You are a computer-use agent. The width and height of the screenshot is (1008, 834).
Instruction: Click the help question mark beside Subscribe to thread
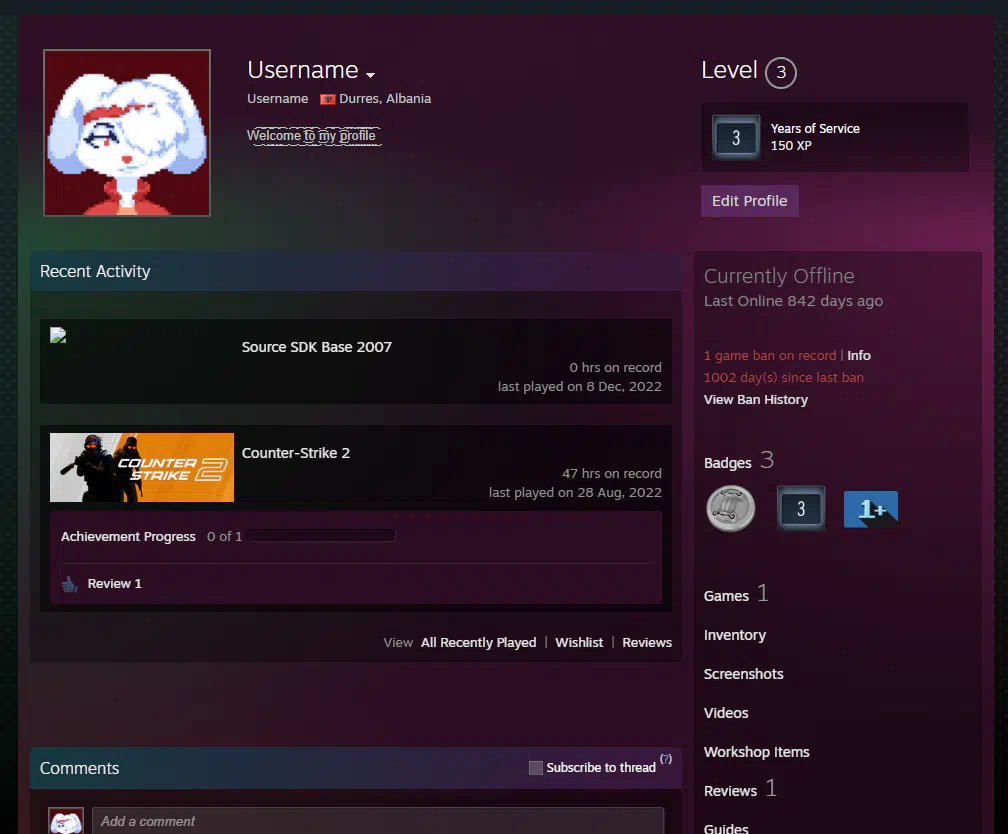pos(666,759)
